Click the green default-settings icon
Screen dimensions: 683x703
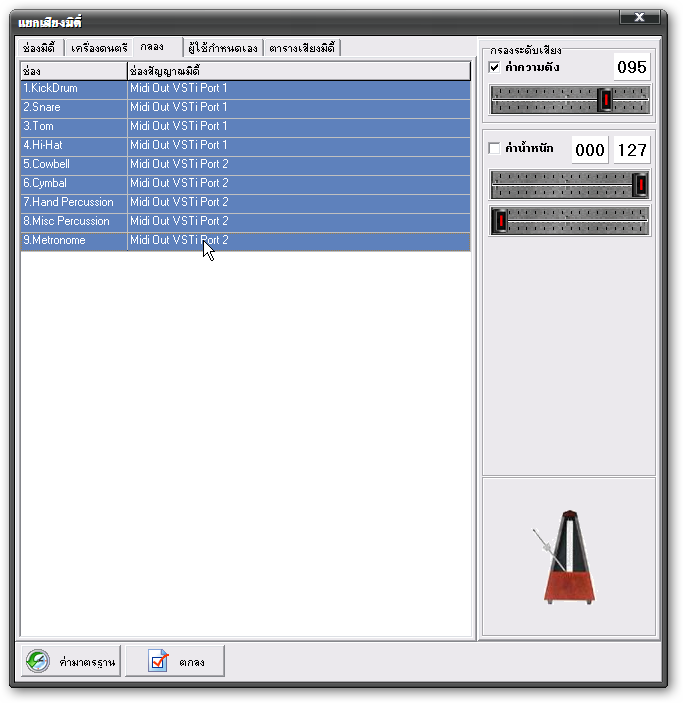[38, 661]
